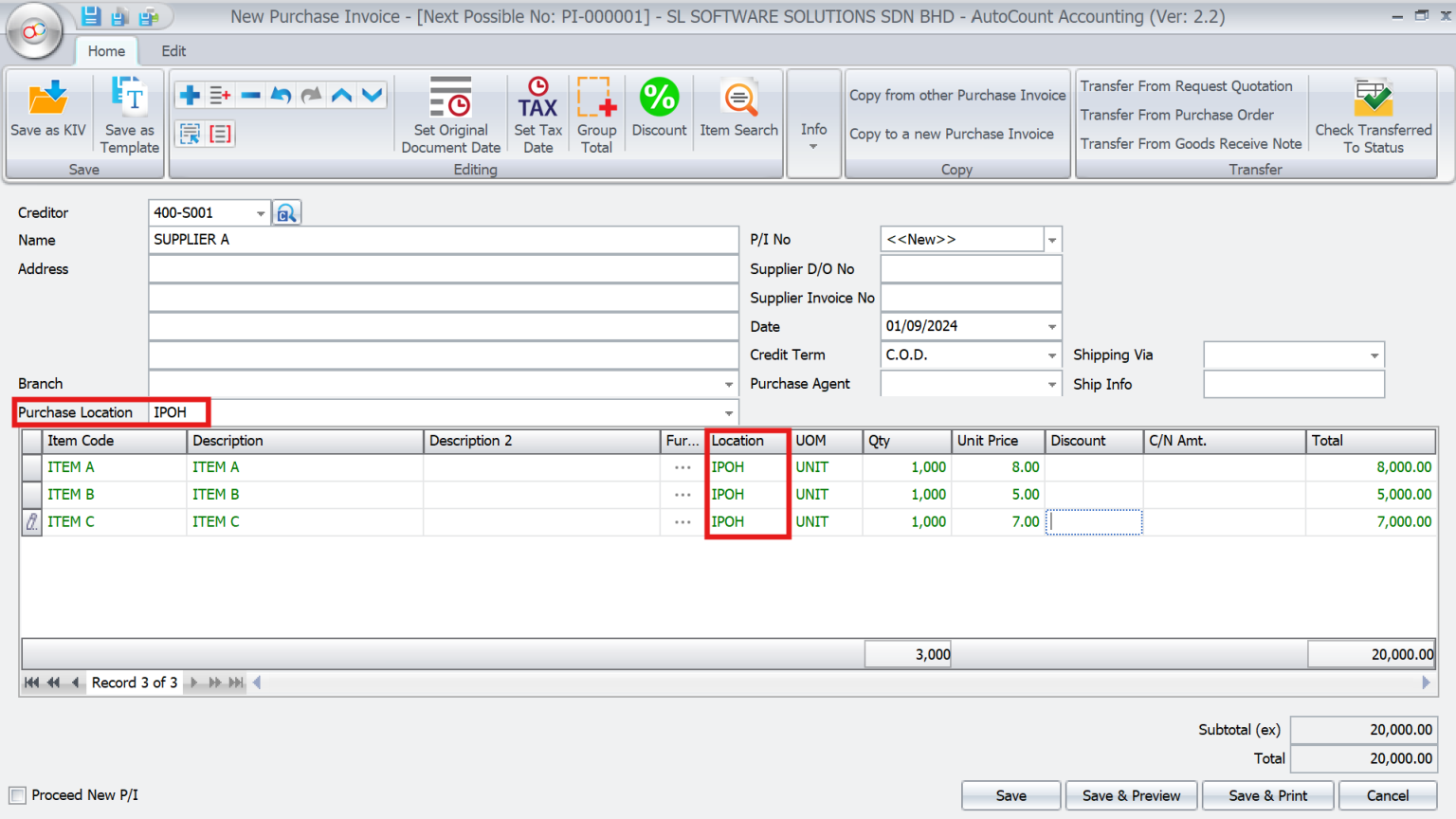Click the Save & Preview button
This screenshot has width=1456, height=819.
click(x=1131, y=795)
